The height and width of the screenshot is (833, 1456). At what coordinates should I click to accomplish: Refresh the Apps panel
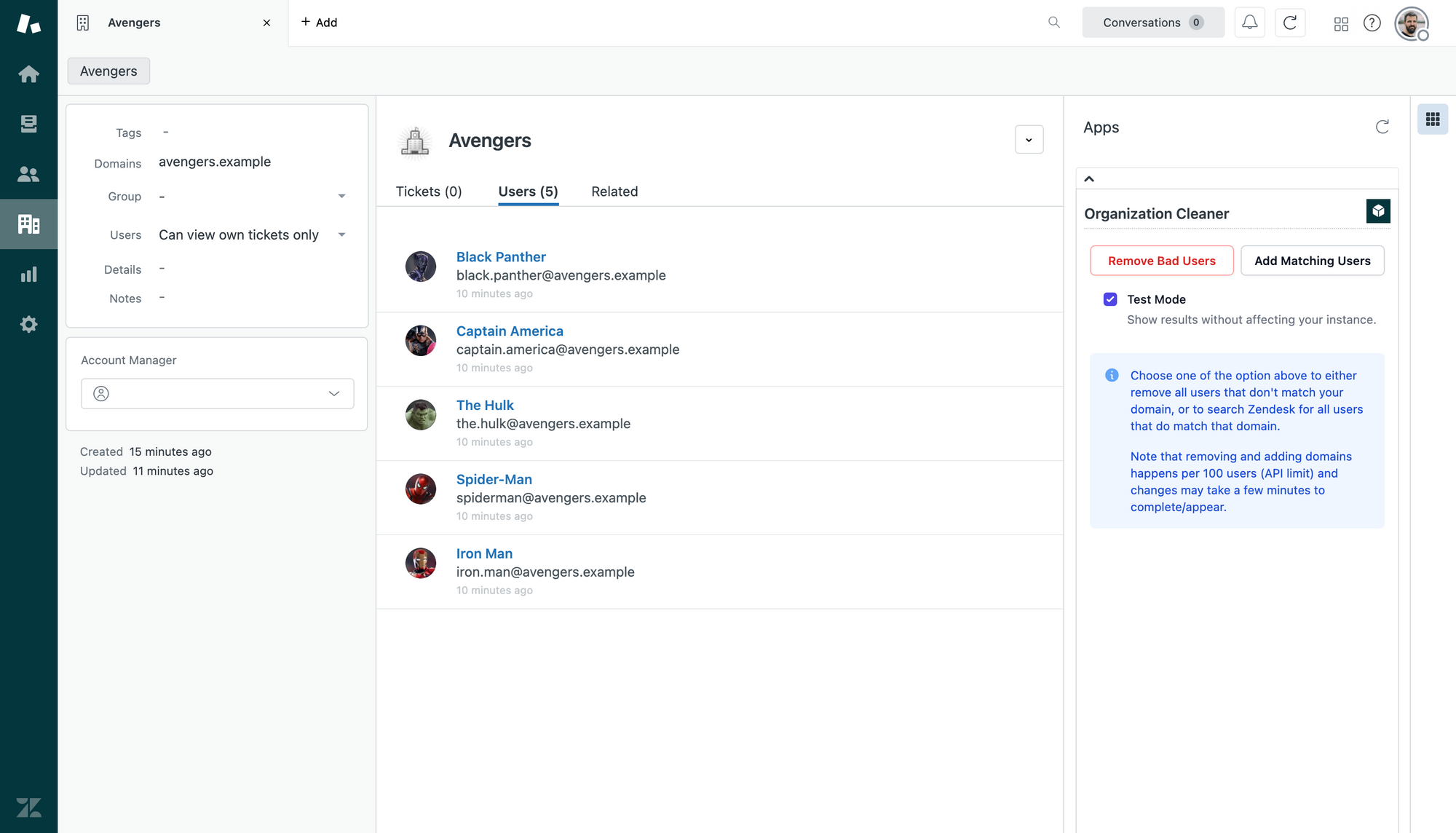click(1382, 127)
